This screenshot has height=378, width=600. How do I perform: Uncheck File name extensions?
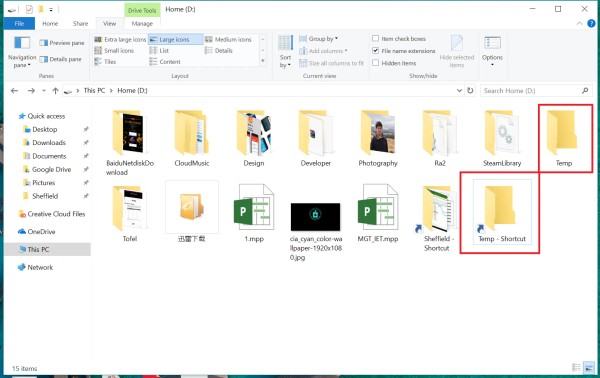click(375, 51)
